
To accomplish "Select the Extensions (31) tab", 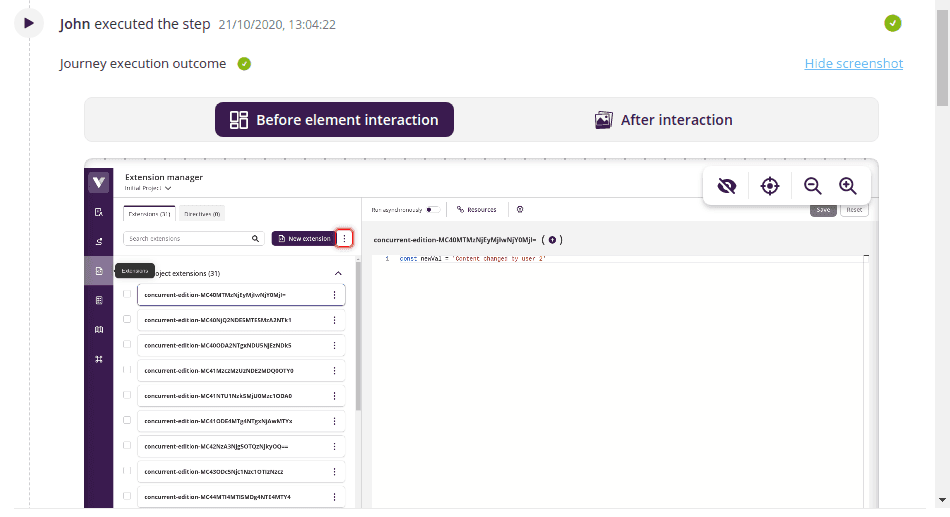I will pos(149,214).
